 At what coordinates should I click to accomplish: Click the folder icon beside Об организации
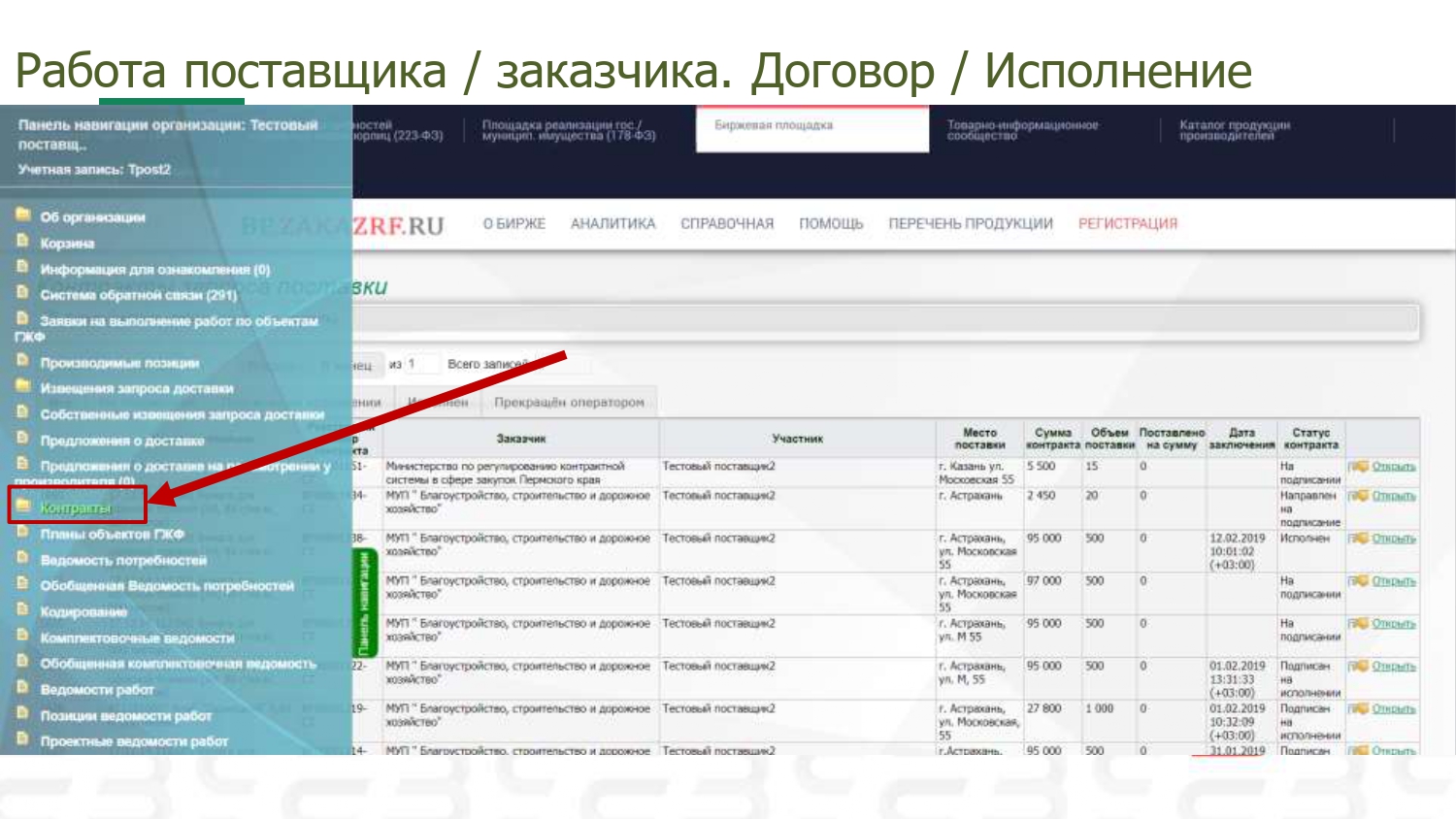tap(22, 215)
